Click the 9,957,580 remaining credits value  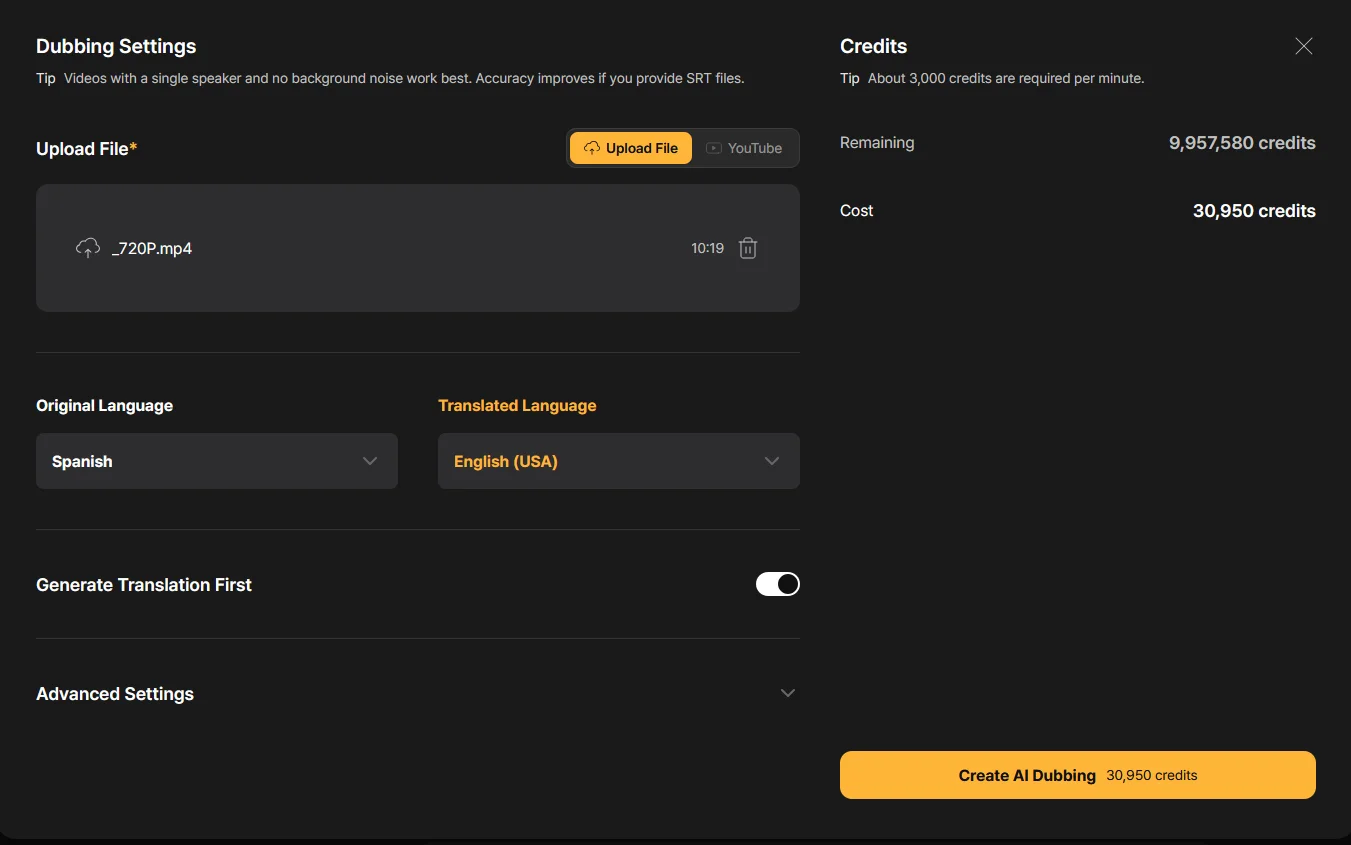(1242, 143)
